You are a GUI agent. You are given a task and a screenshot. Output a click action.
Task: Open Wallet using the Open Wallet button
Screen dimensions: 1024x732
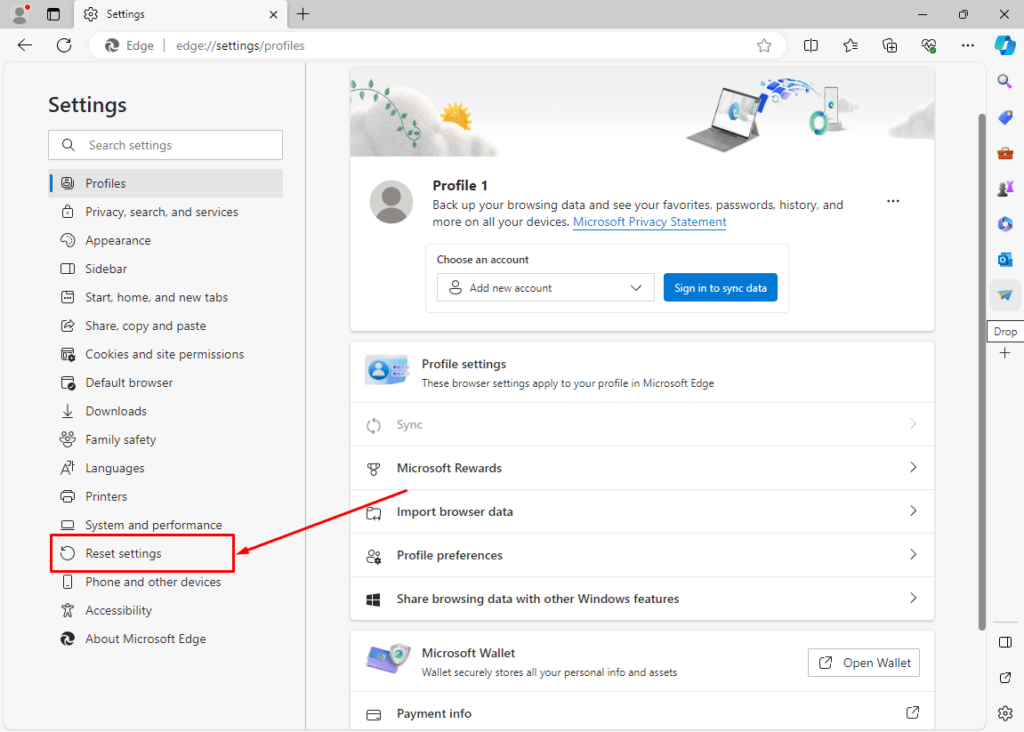coord(863,662)
